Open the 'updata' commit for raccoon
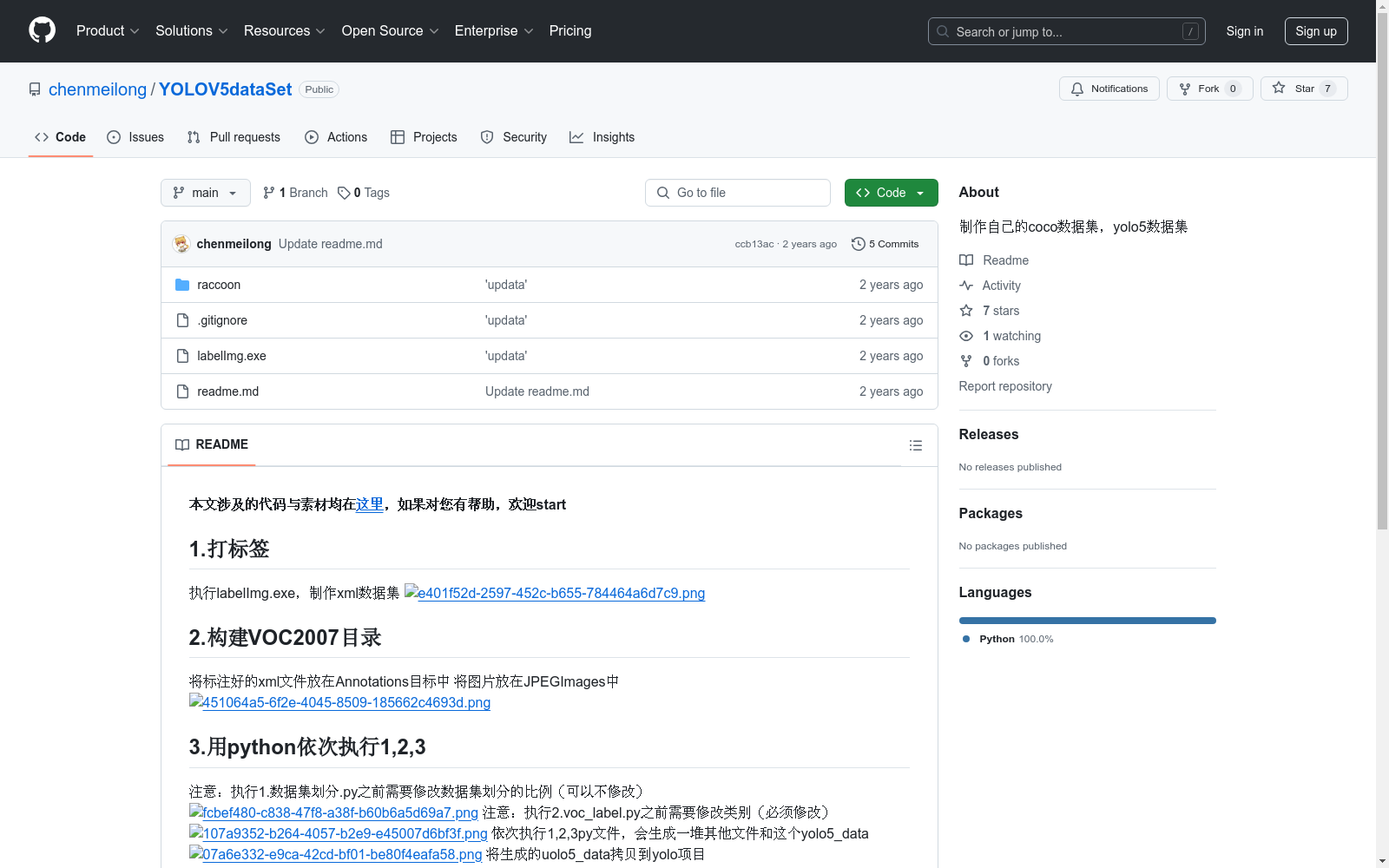The width and height of the screenshot is (1389, 868). click(x=506, y=285)
